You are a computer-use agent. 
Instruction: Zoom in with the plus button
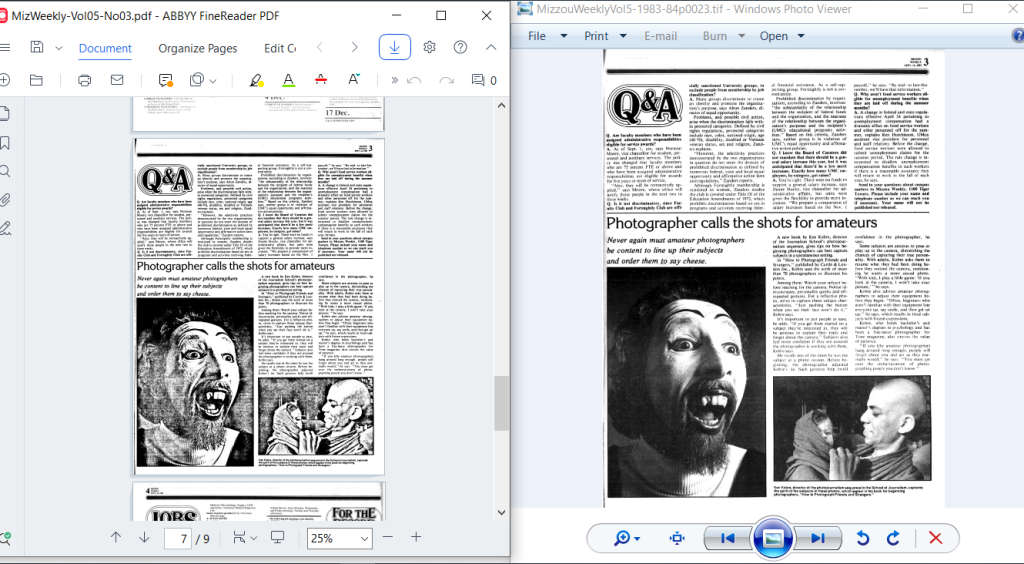pyautogui.click(x=416, y=538)
